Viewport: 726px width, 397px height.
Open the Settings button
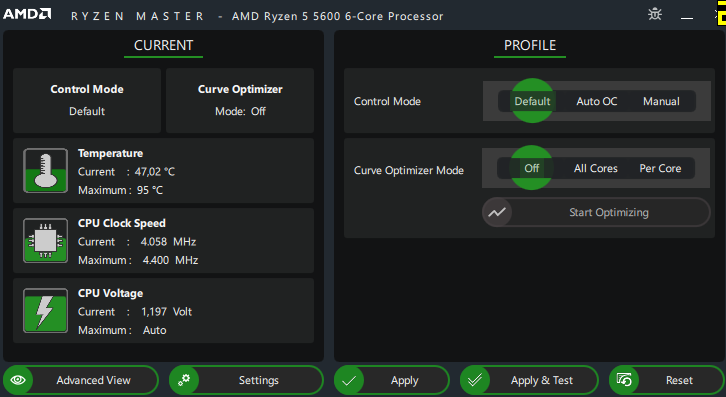[x=246, y=380]
